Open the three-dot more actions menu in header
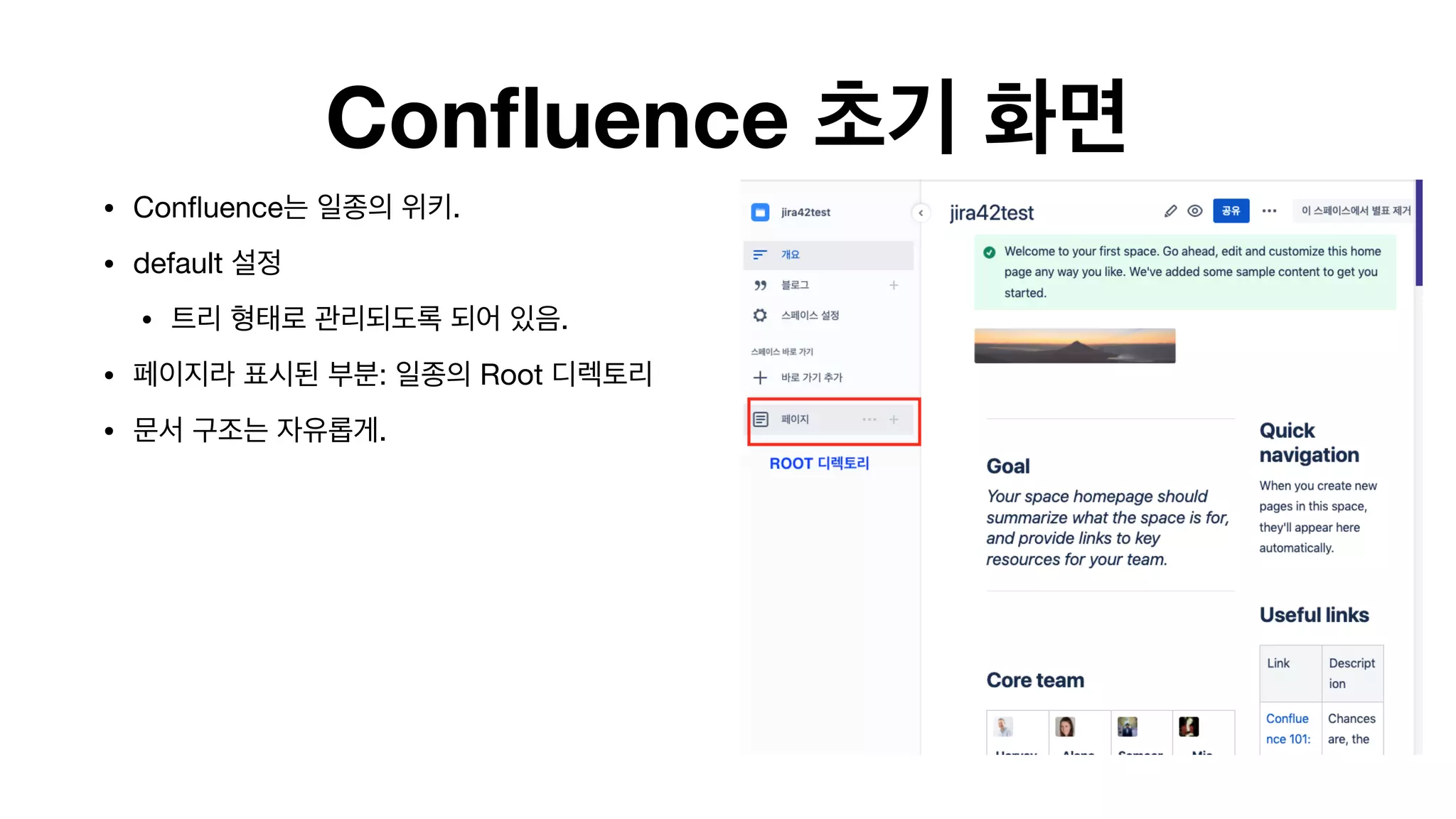 pos(1269,211)
